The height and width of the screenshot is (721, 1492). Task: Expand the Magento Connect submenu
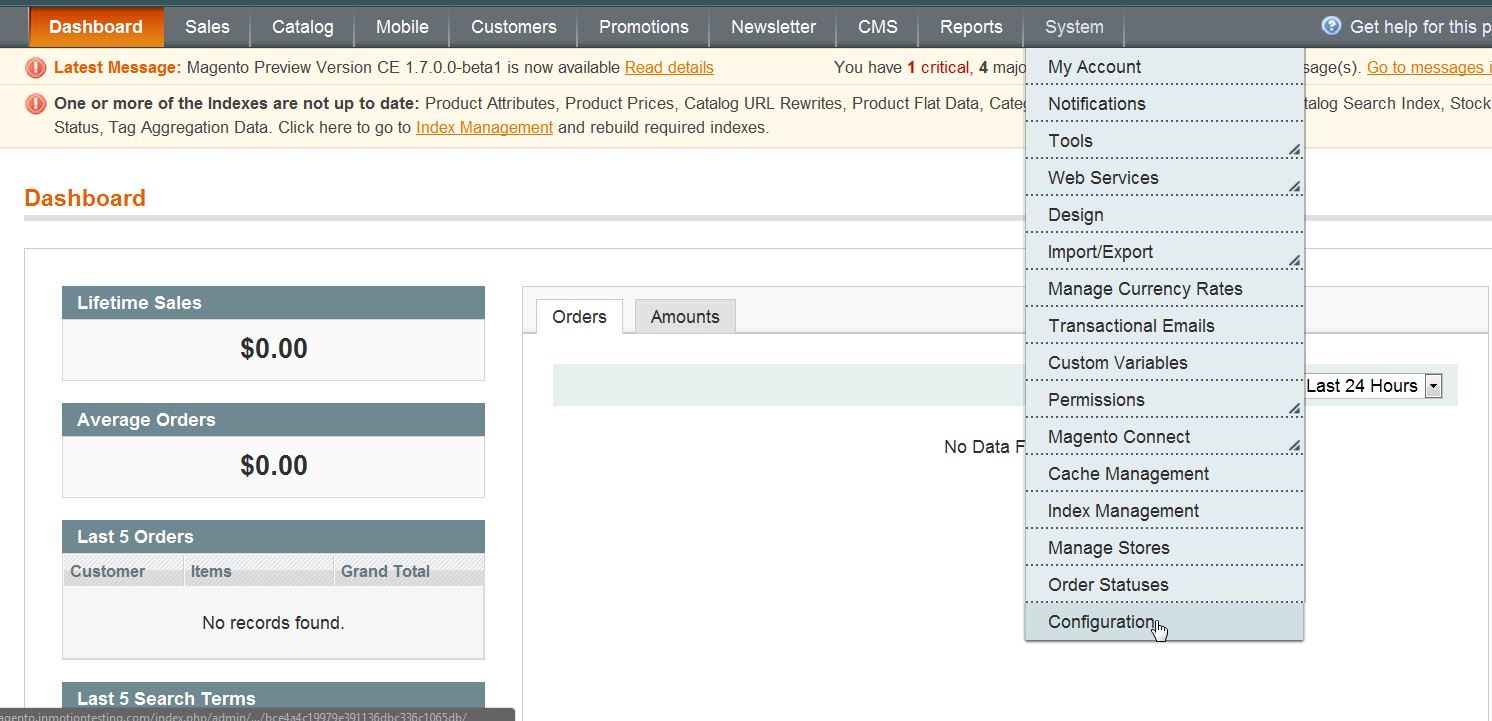1293,445
